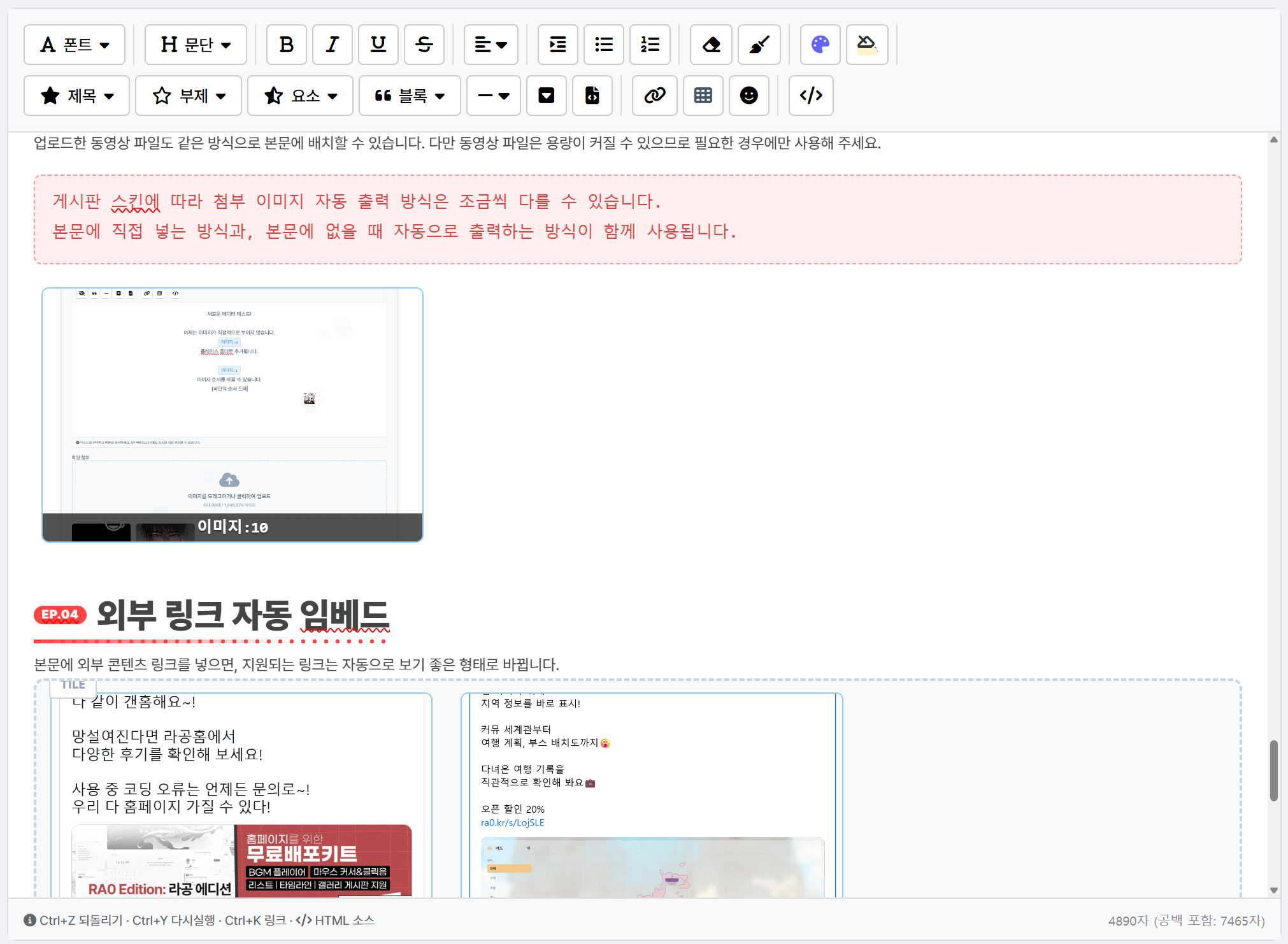Click the info icon in status bar
This screenshot has width=1288, height=944.
point(30,920)
